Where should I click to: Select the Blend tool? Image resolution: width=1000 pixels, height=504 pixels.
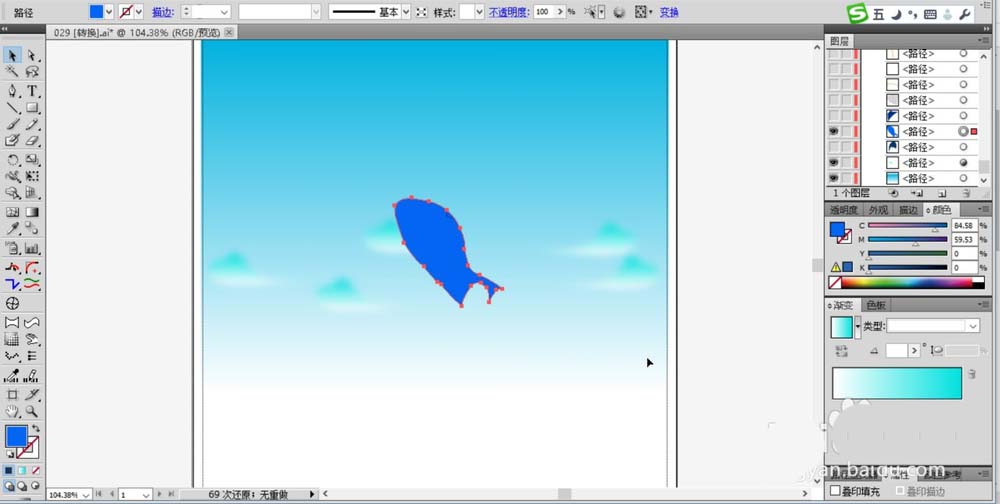point(32,228)
